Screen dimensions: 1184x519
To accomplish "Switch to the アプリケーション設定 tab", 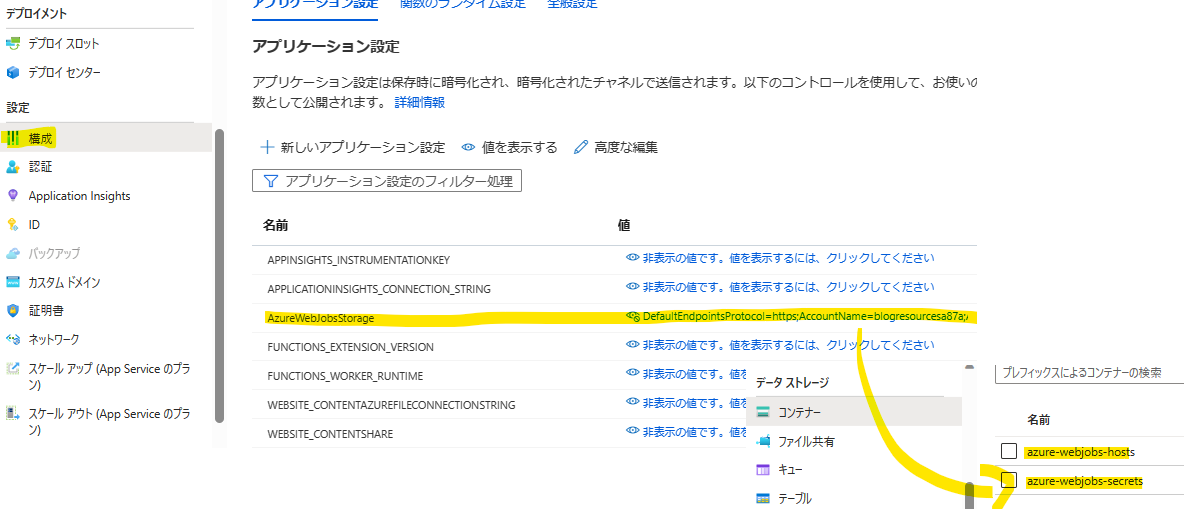I will pos(313,4).
